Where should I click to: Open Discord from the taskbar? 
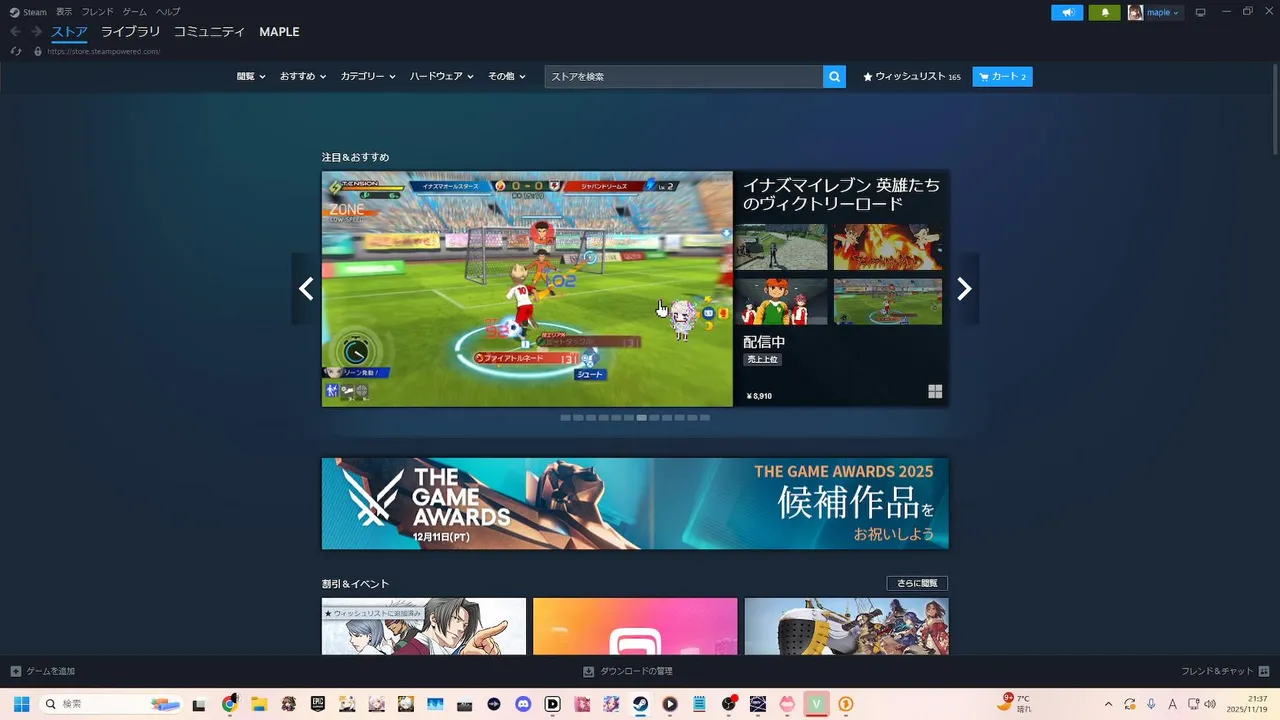pyautogui.click(x=523, y=704)
